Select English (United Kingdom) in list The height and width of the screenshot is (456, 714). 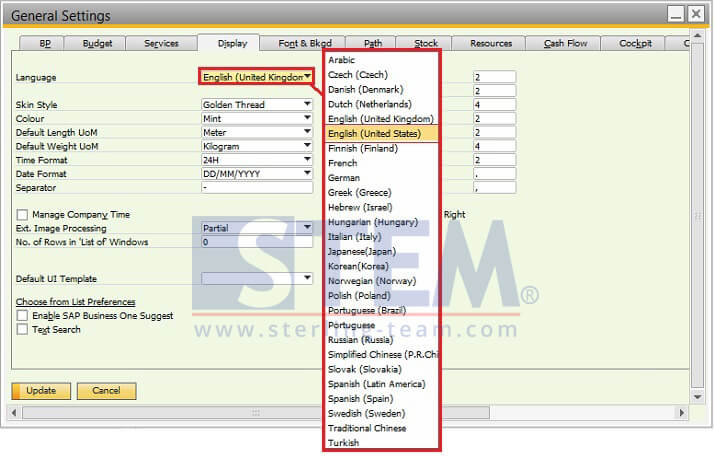(x=382, y=119)
